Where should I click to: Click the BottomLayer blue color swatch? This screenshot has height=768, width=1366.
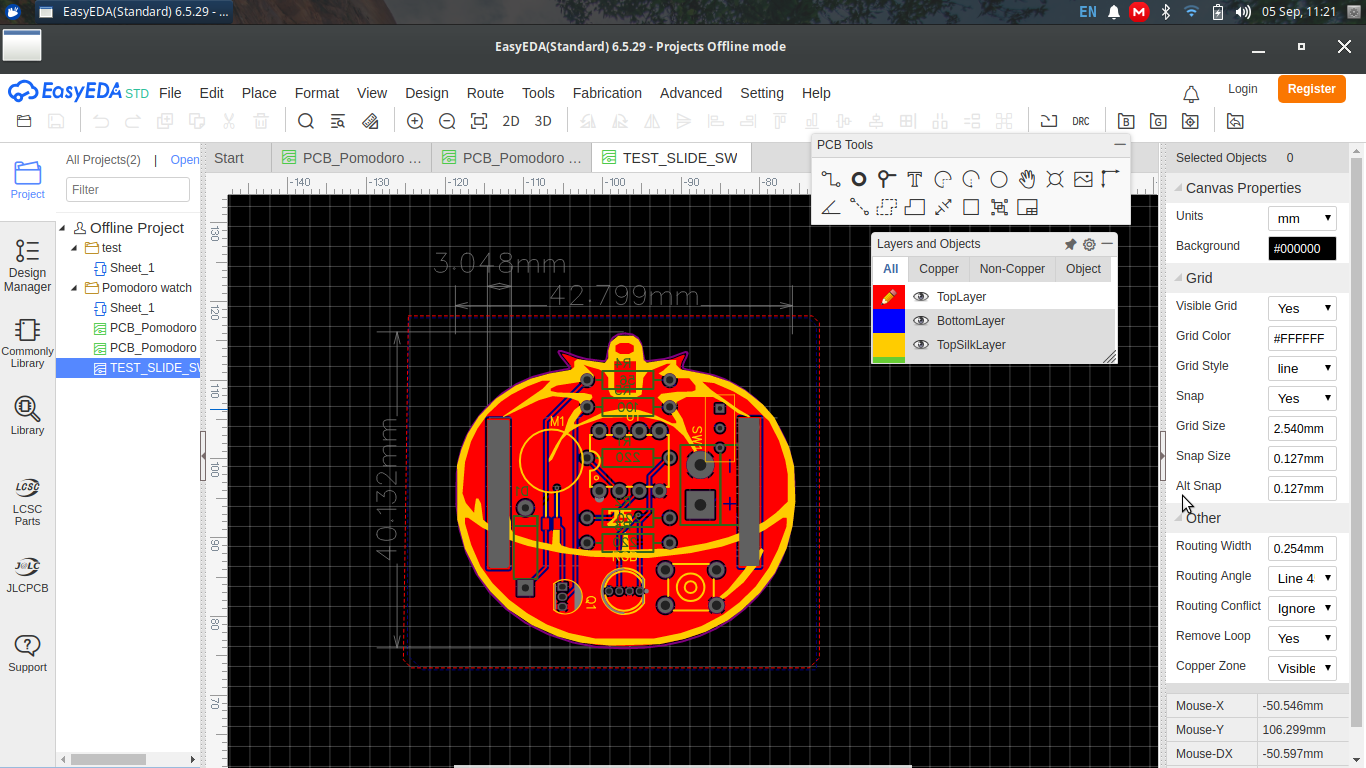pos(889,321)
